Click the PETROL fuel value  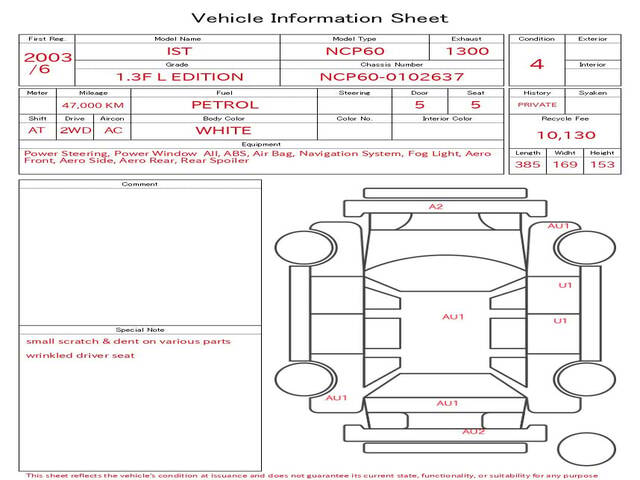click(x=224, y=104)
